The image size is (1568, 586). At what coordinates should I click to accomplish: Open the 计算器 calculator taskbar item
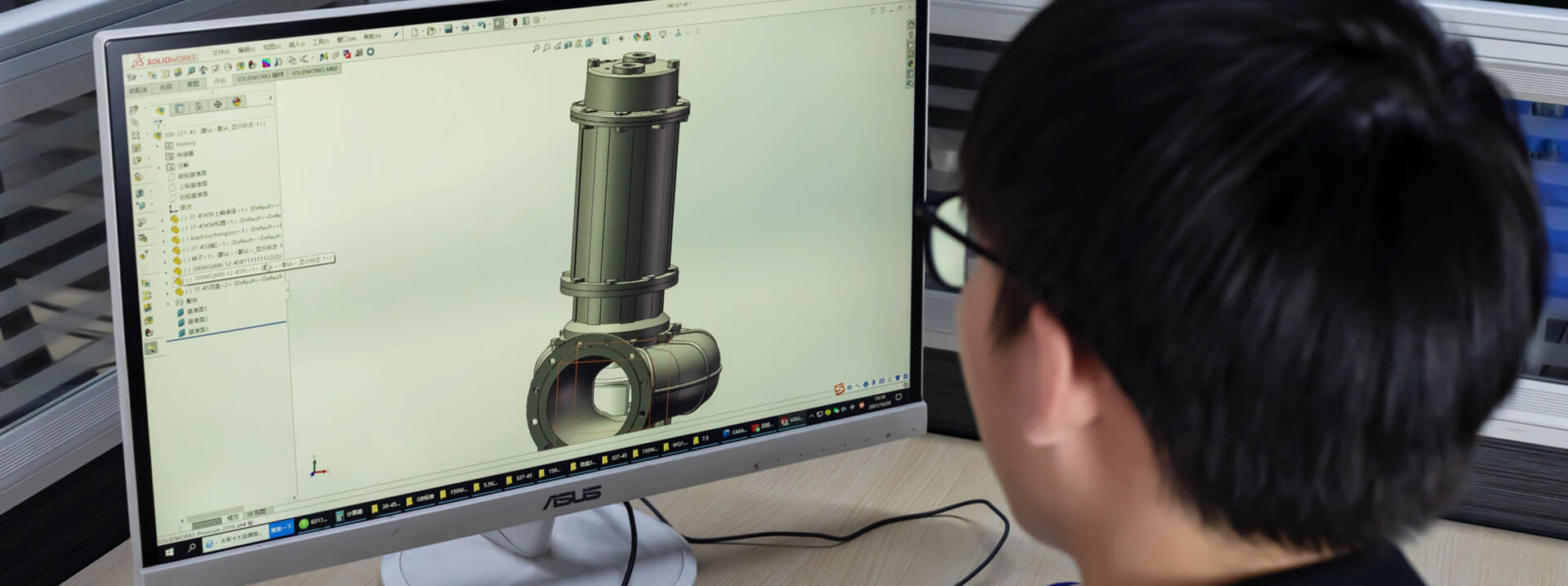pos(349,514)
